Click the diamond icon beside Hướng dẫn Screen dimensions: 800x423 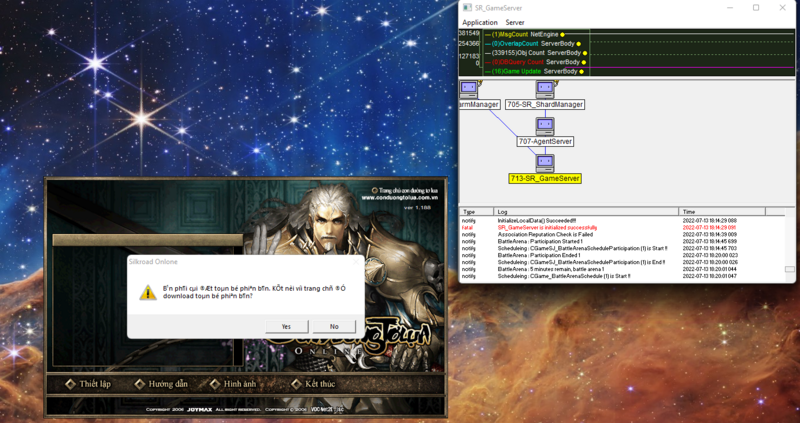point(139,384)
